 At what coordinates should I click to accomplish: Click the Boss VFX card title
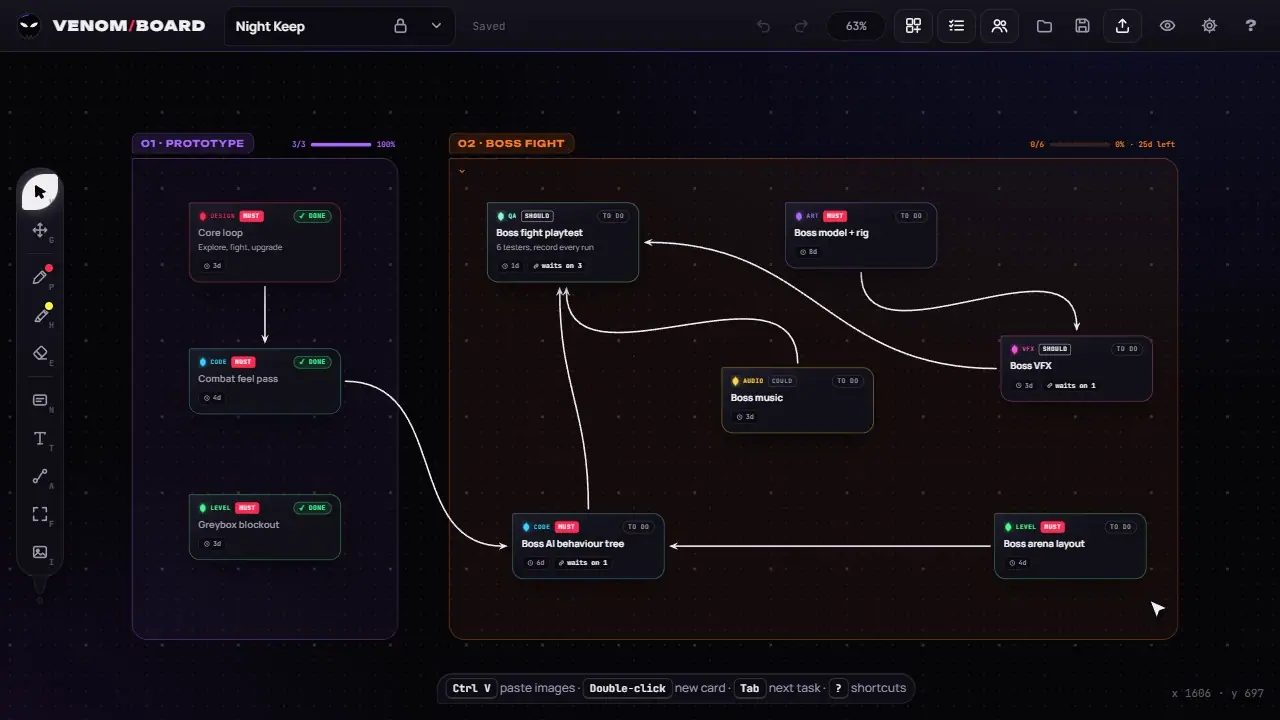[1031, 366]
